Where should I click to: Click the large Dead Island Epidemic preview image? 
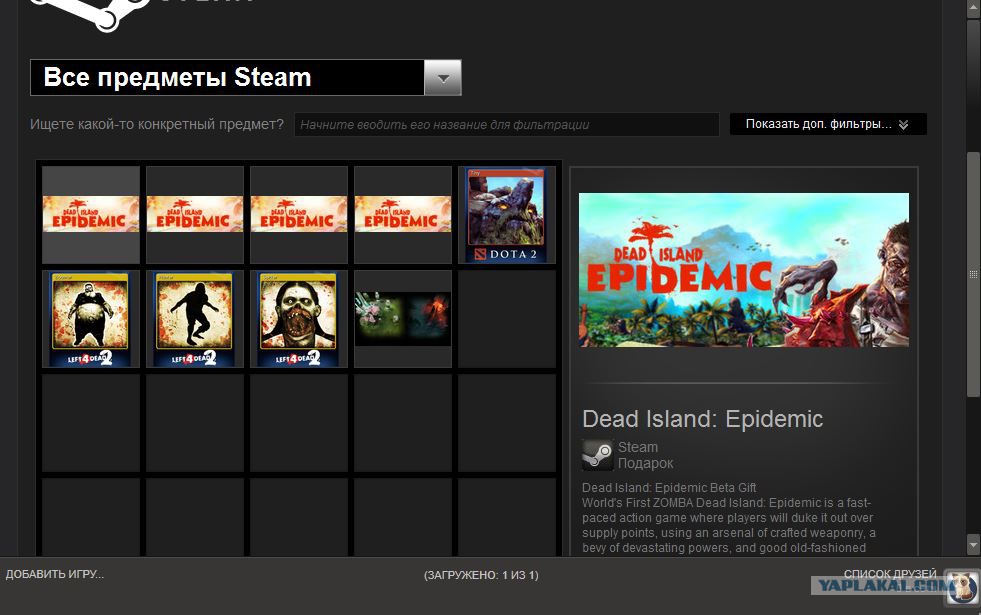pos(744,270)
